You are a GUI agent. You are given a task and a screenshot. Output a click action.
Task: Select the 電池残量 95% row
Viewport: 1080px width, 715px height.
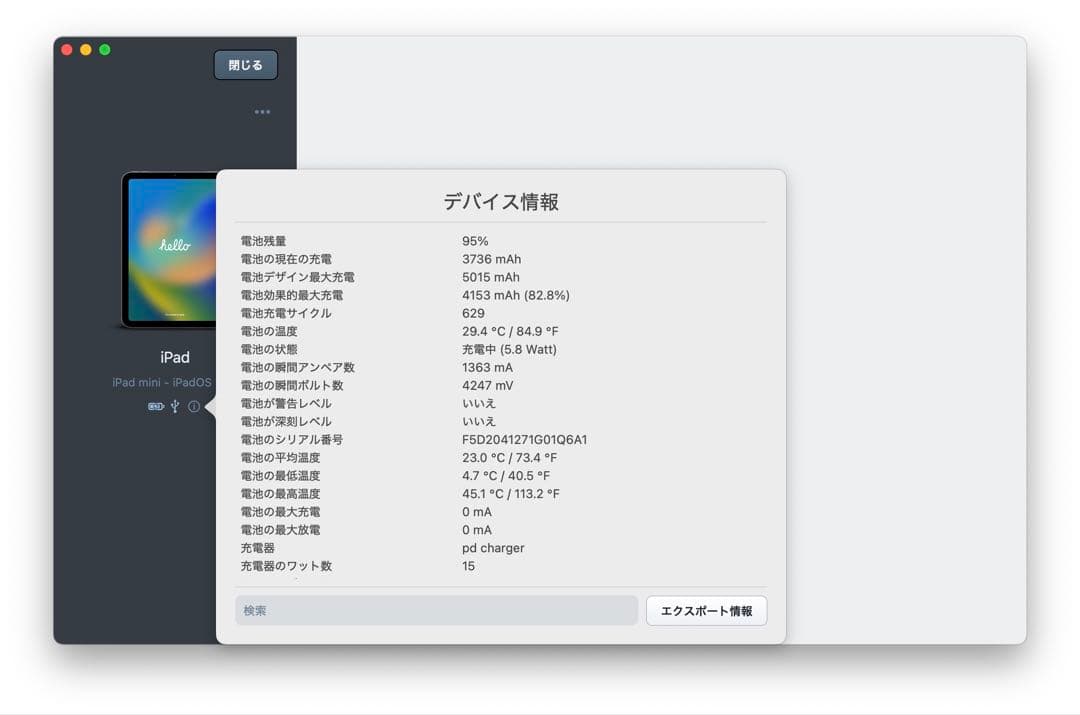[x=400, y=240]
